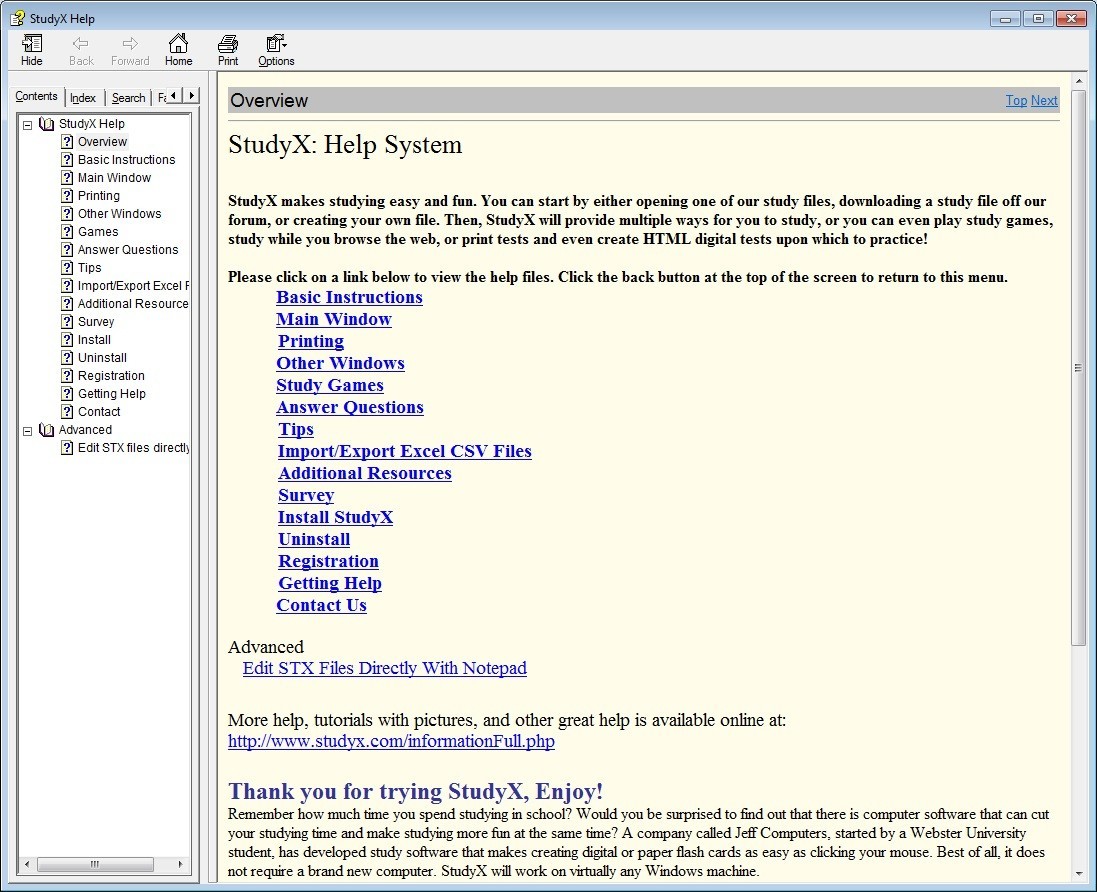Follow the Import/Export Excel CSV Files link
This screenshot has height=892, width=1097.
(404, 451)
